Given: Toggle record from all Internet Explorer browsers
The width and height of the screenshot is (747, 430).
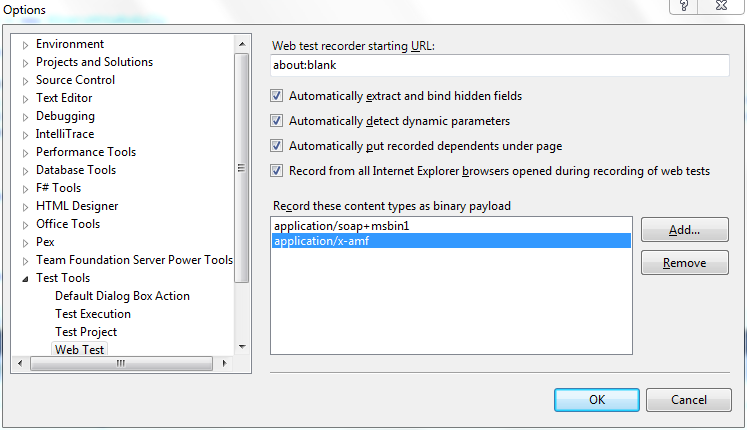Looking at the screenshot, I should (276, 170).
